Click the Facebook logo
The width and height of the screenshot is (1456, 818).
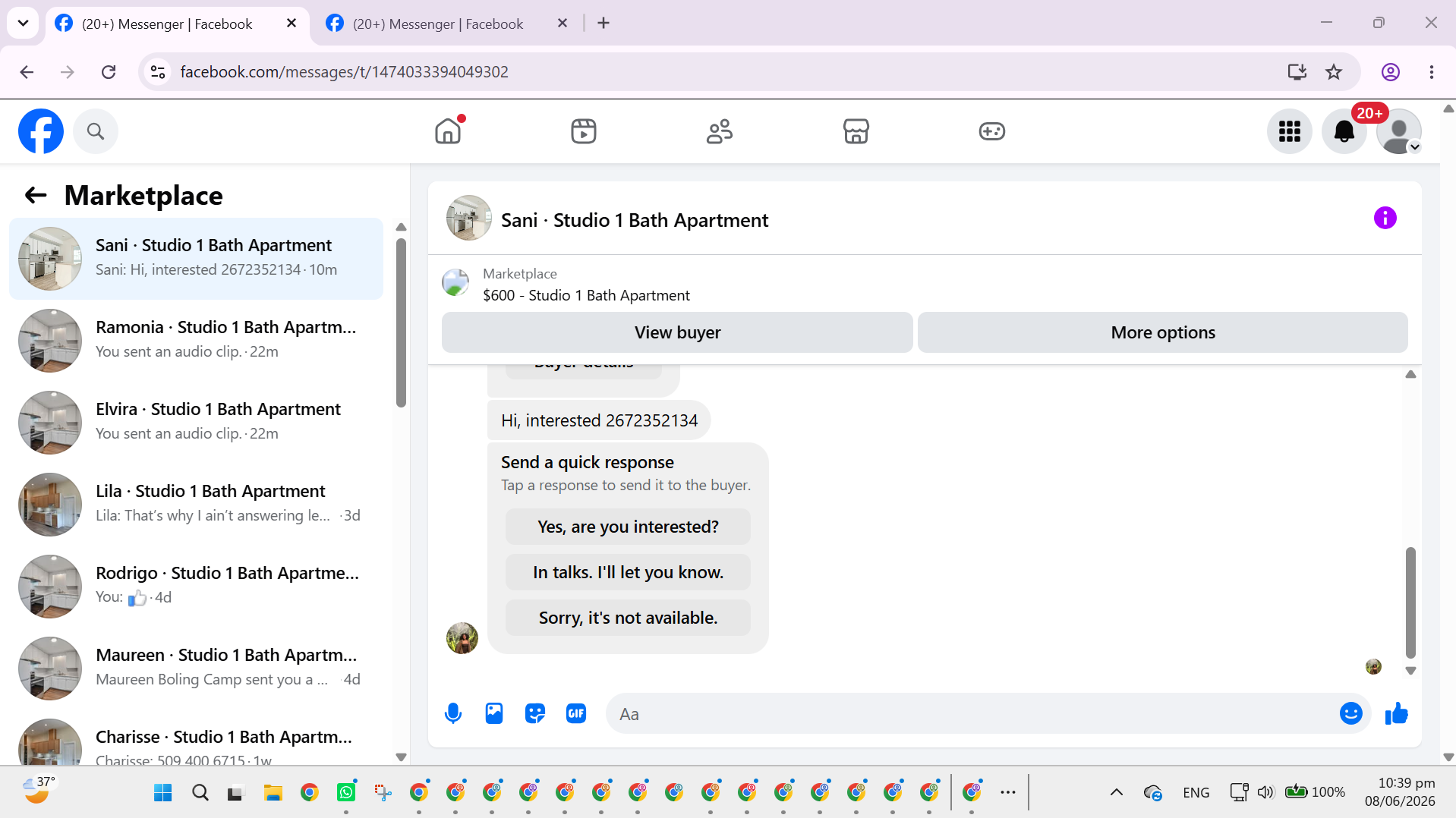[x=41, y=131]
